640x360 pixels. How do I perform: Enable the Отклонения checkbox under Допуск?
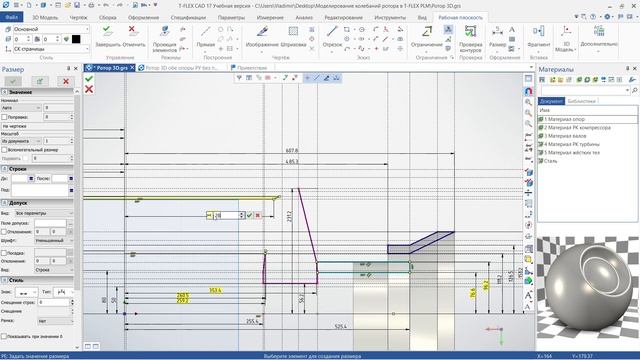(x=4, y=232)
